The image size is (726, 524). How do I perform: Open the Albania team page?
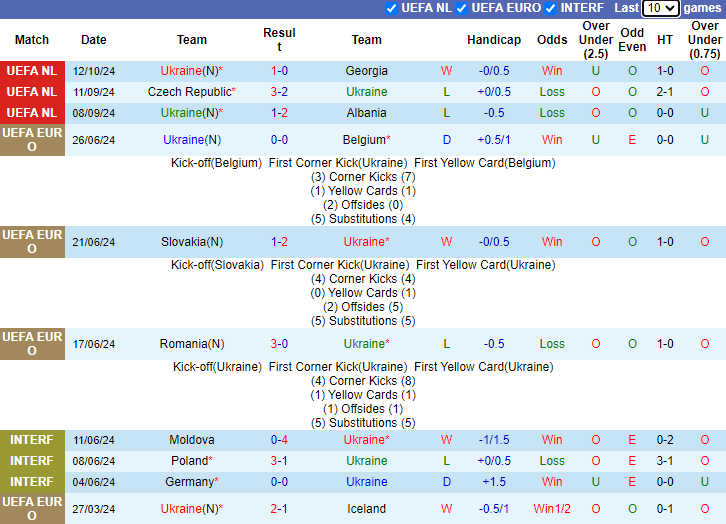click(366, 113)
